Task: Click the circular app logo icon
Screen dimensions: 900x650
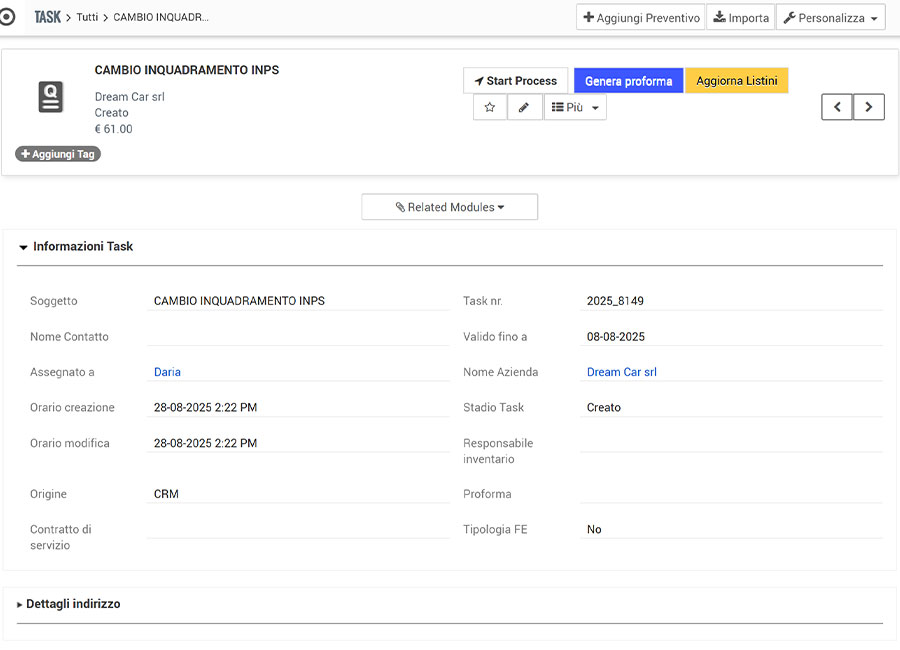Action: pyautogui.click(x=8, y=17)
